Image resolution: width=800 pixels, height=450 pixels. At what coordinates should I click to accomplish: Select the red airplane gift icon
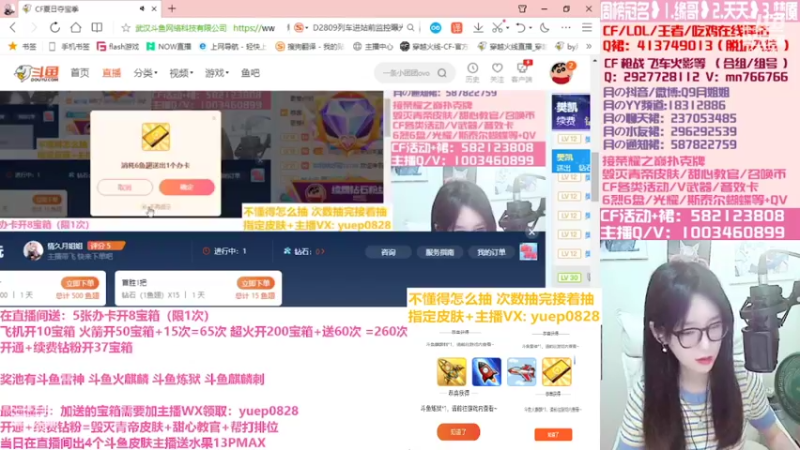point(521,371)
